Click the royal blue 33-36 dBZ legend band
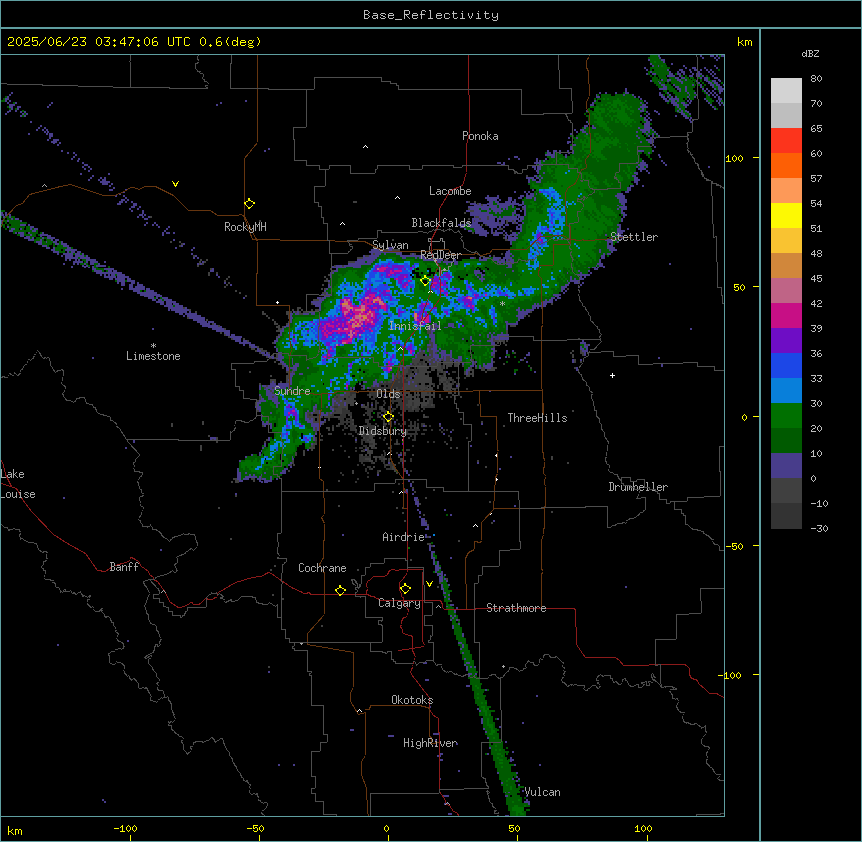This screenshot has height=842, width=862. click(786, 365)
